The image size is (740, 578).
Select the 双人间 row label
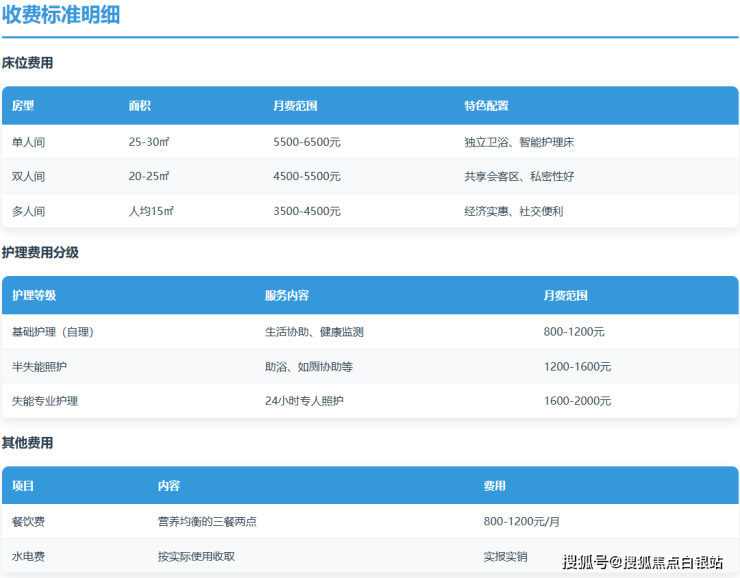click(28, 176)
